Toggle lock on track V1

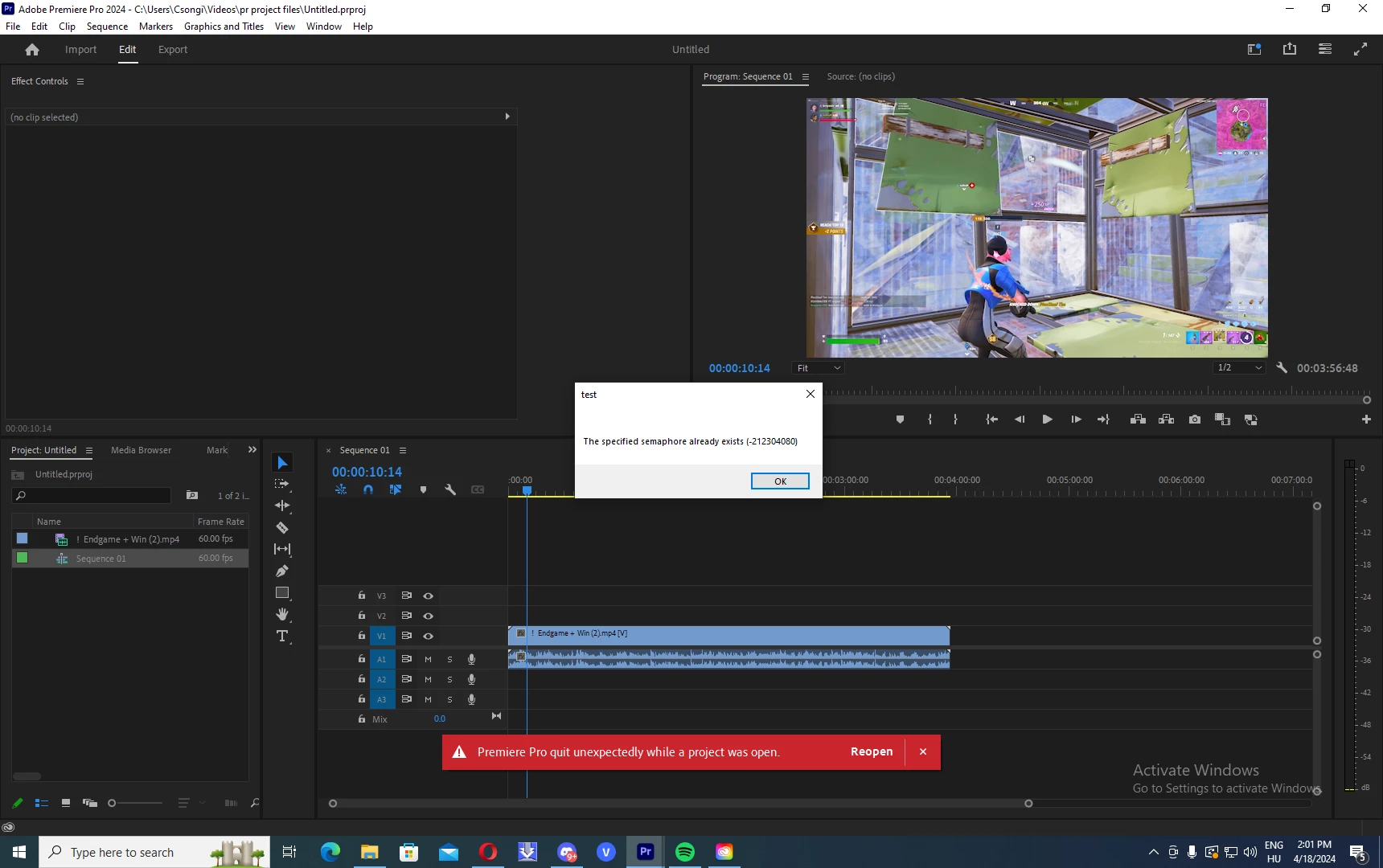(362, 636)
